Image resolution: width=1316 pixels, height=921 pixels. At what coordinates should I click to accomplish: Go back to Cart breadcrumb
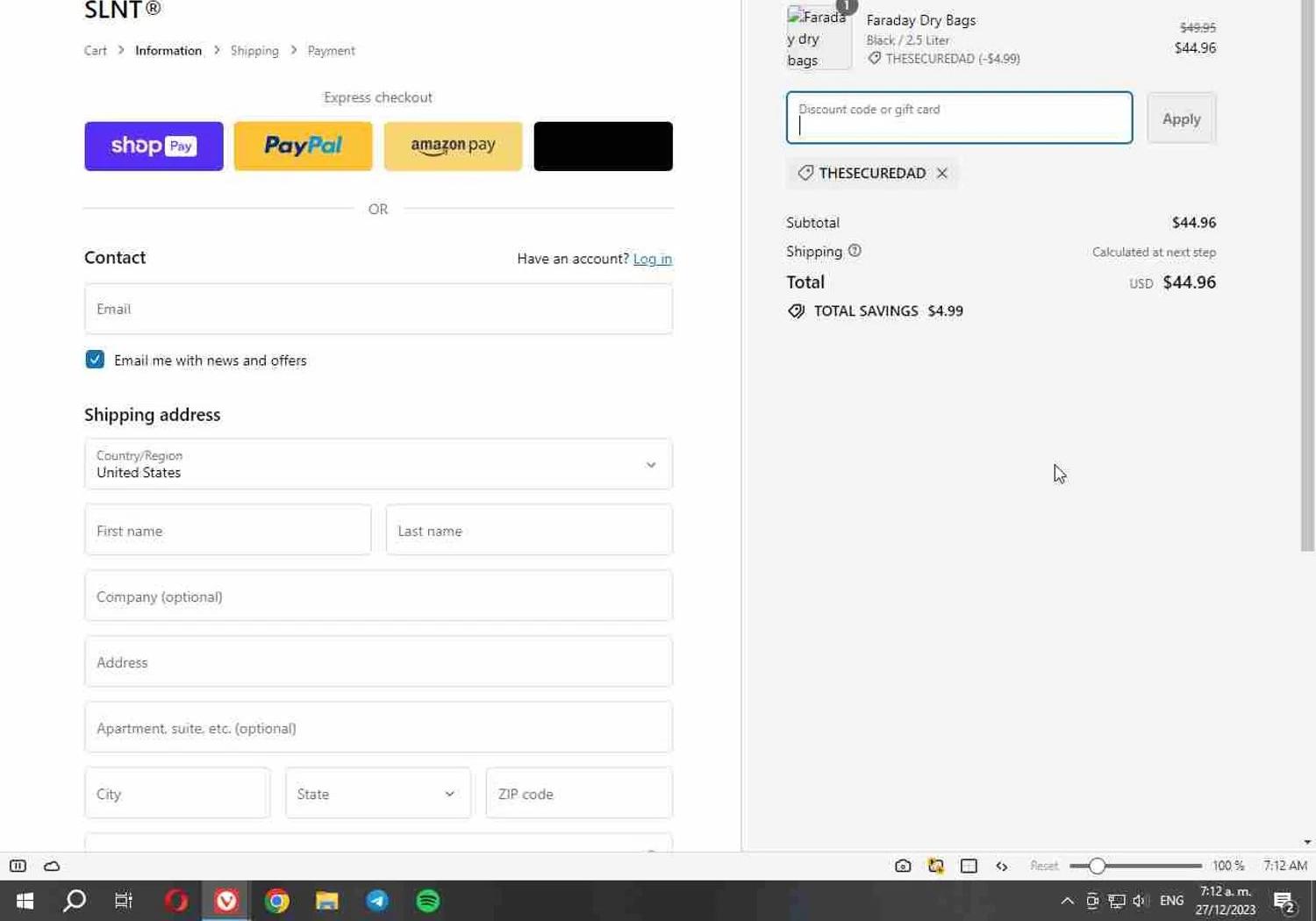click(x=95, y=51)
